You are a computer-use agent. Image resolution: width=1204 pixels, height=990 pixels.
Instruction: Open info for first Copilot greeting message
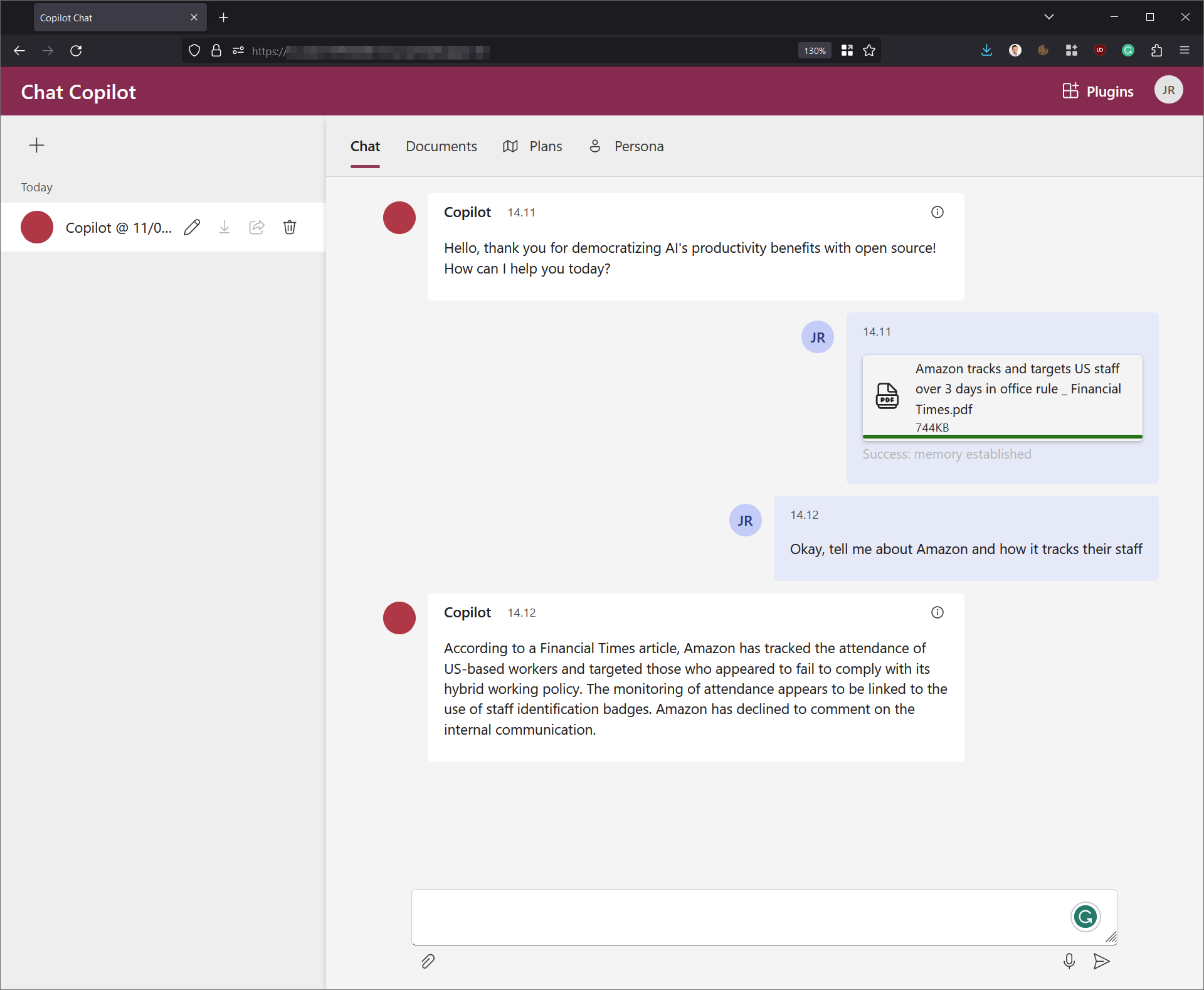pyautogui.click(x=937, y=212)
